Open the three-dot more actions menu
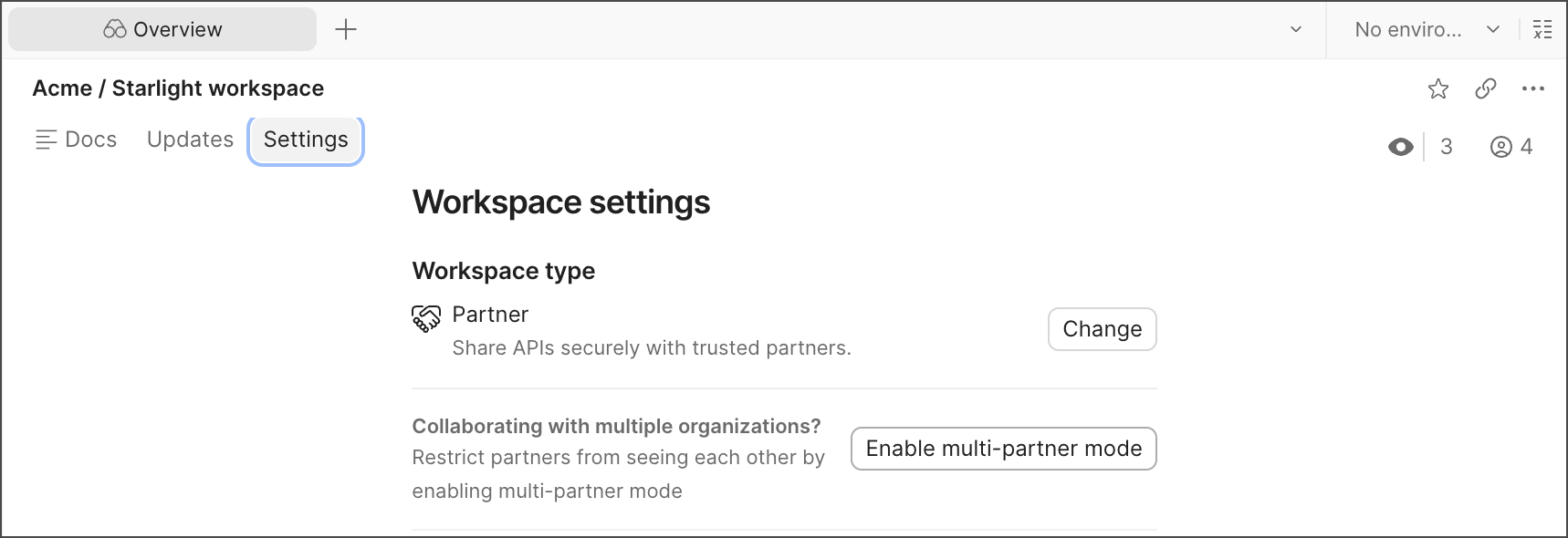Screen dimensions: 1568x538 point(1533,88)
